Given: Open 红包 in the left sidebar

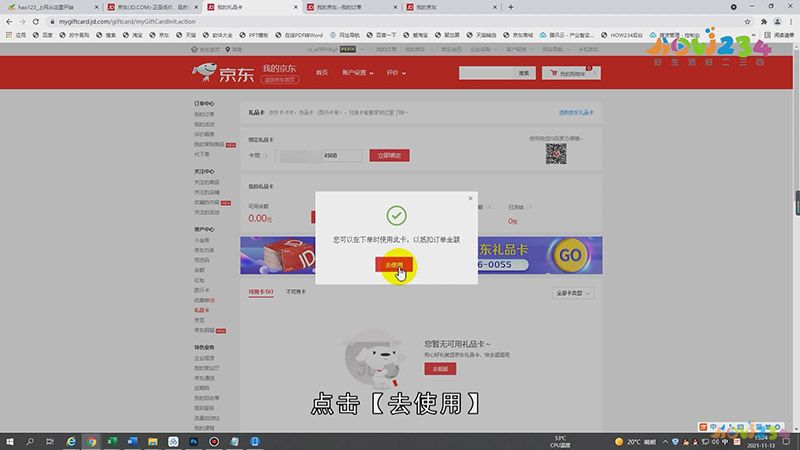Looking at the screenshot, I should click(x=199, y=280).
